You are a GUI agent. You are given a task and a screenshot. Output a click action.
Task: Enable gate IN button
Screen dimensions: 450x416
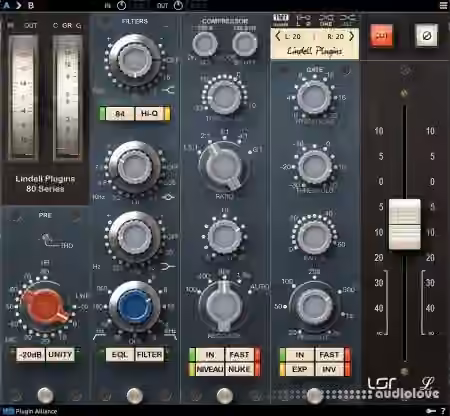pyautogui.click(x=300, y=355)
